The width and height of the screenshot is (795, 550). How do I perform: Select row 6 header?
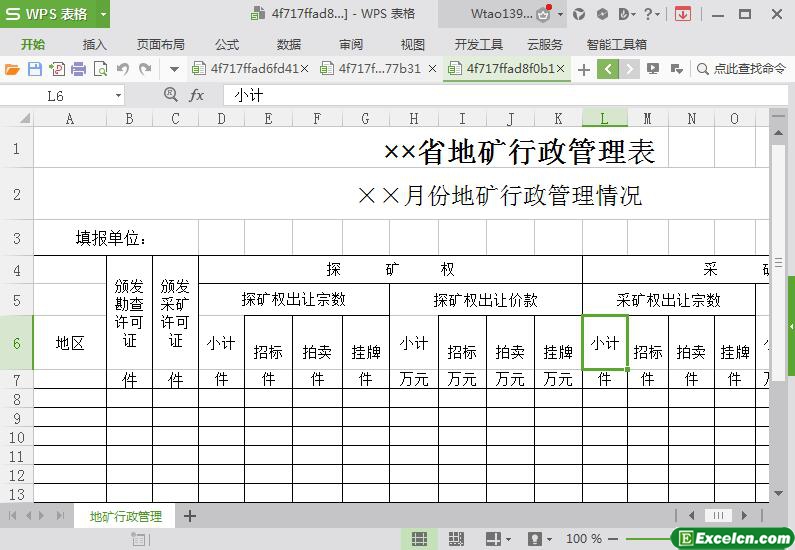(x=16, y=343)
